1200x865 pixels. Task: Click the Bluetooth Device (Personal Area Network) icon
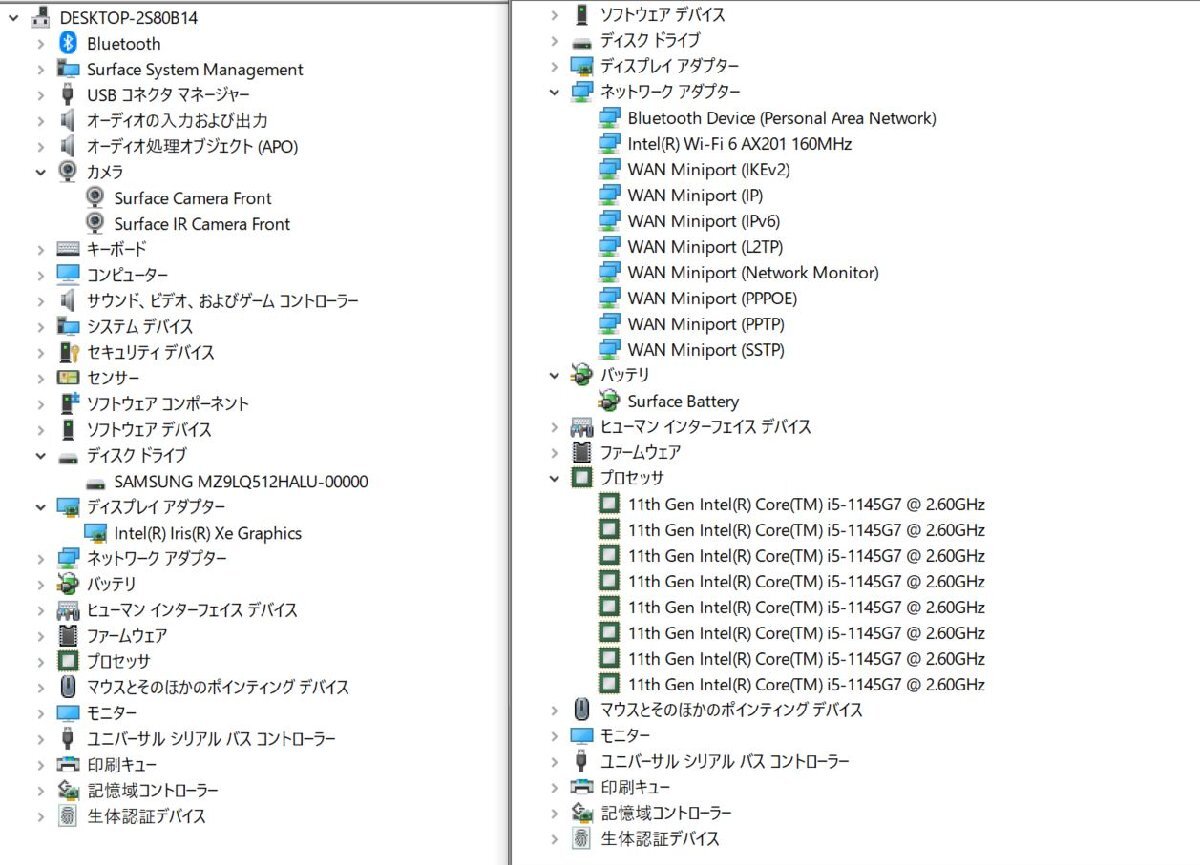609,118
